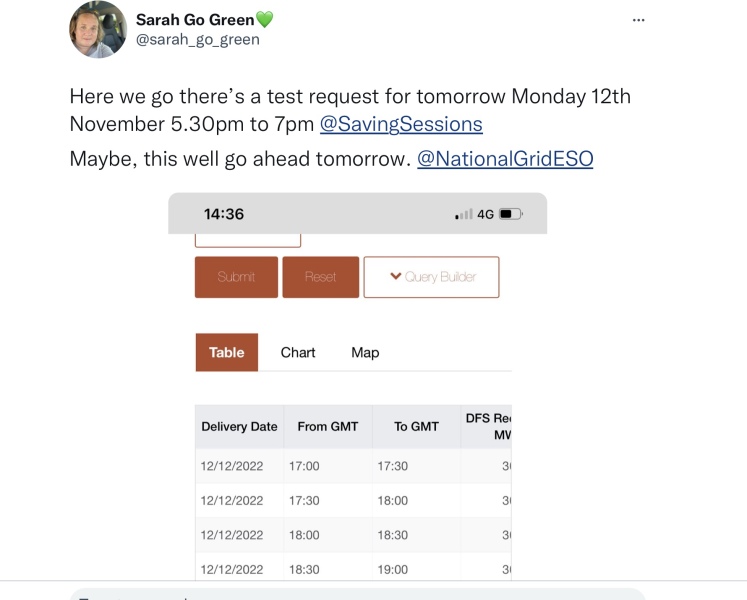This screenshot has height=600, width=747.
Task: Click the @sarah_go_green handle
Action: click(197, 40)
